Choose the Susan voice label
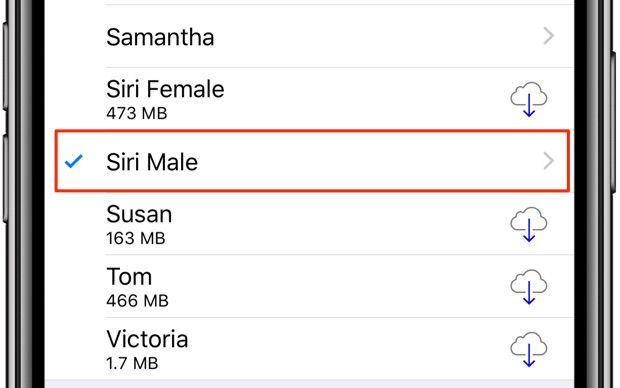This screenshot has height=388, width=620. click(139, 214)
